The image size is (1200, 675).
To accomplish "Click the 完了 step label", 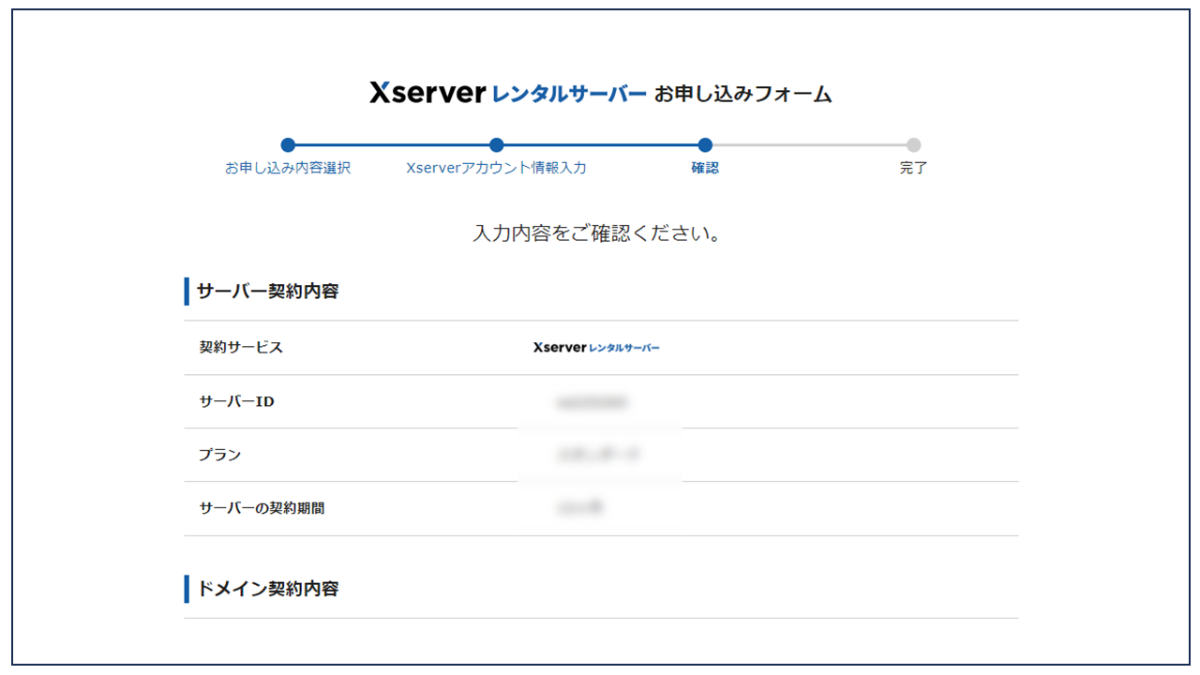I will point(913,168).
